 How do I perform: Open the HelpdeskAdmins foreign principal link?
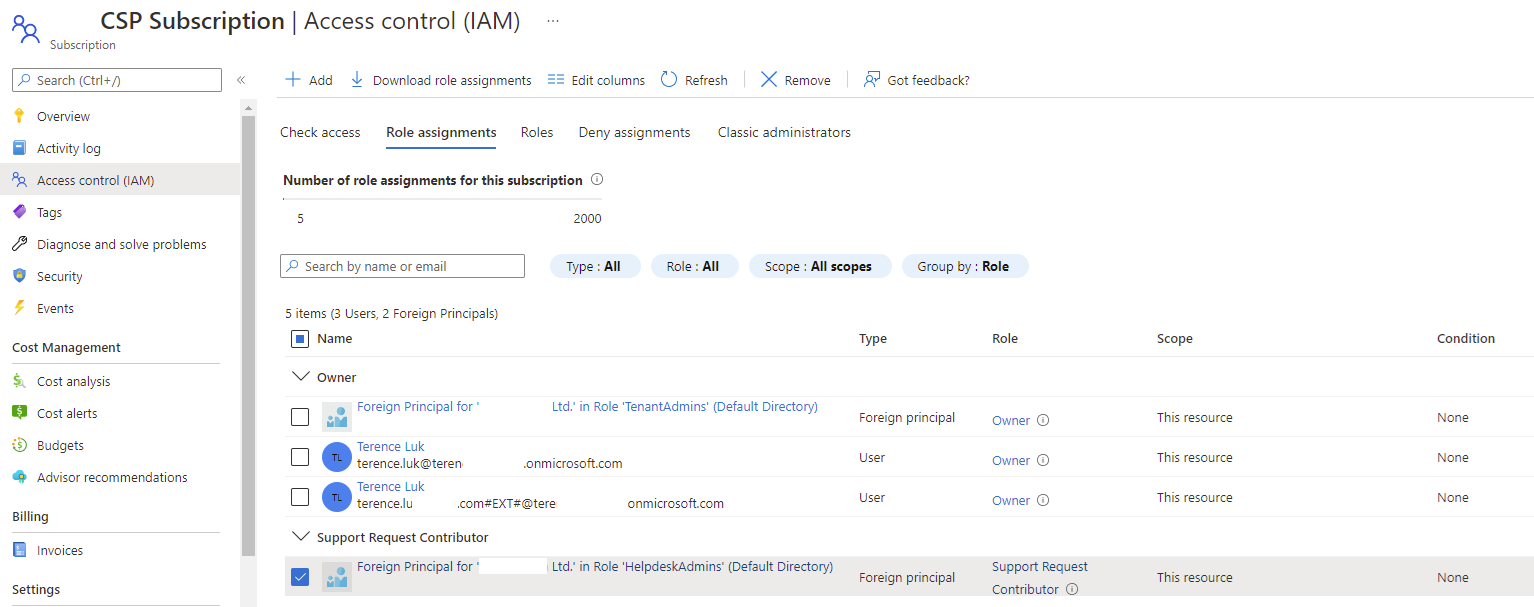tap(595, 567)
